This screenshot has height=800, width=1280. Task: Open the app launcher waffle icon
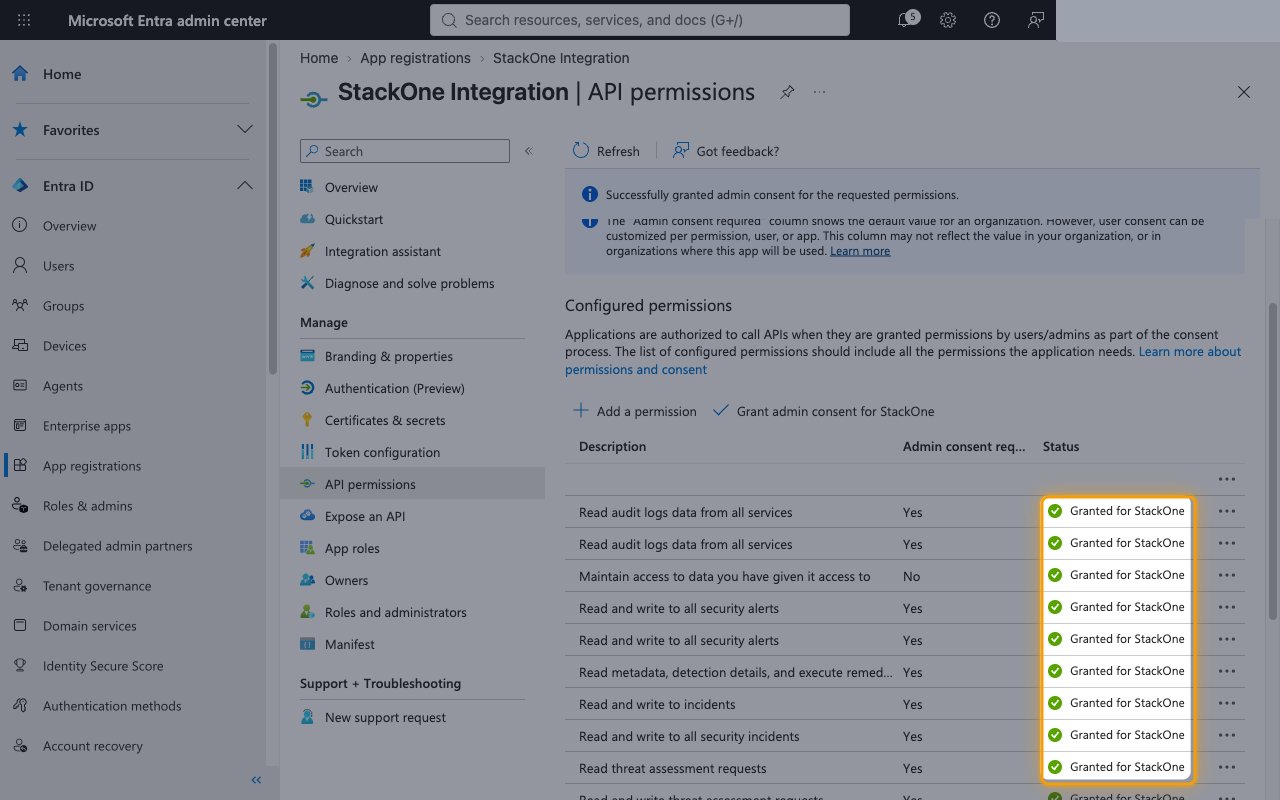pos(24,20)
